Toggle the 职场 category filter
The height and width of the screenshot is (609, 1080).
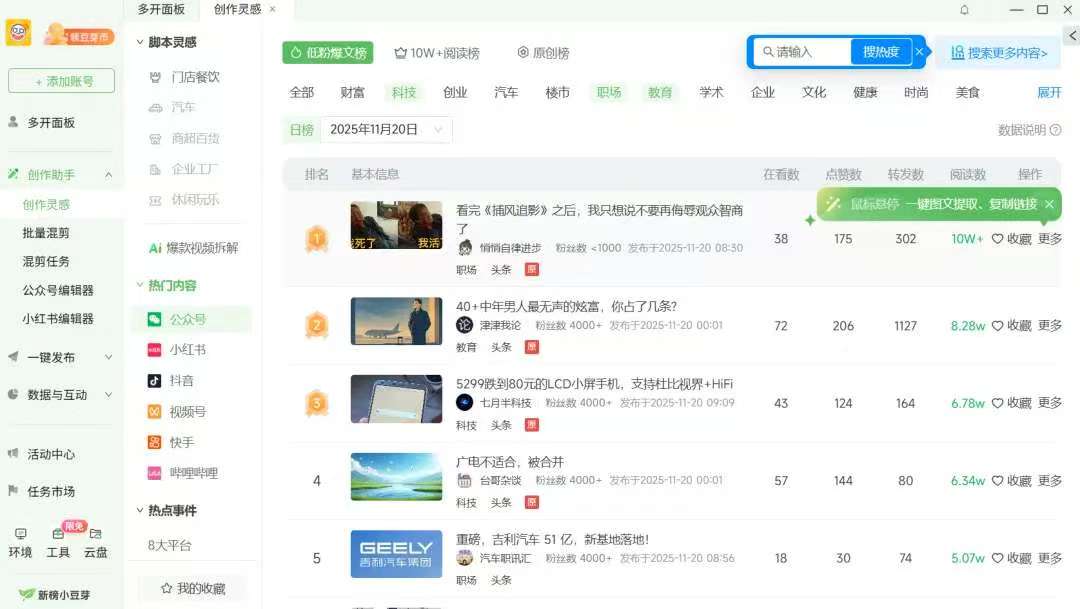click(x=609, y=92)
